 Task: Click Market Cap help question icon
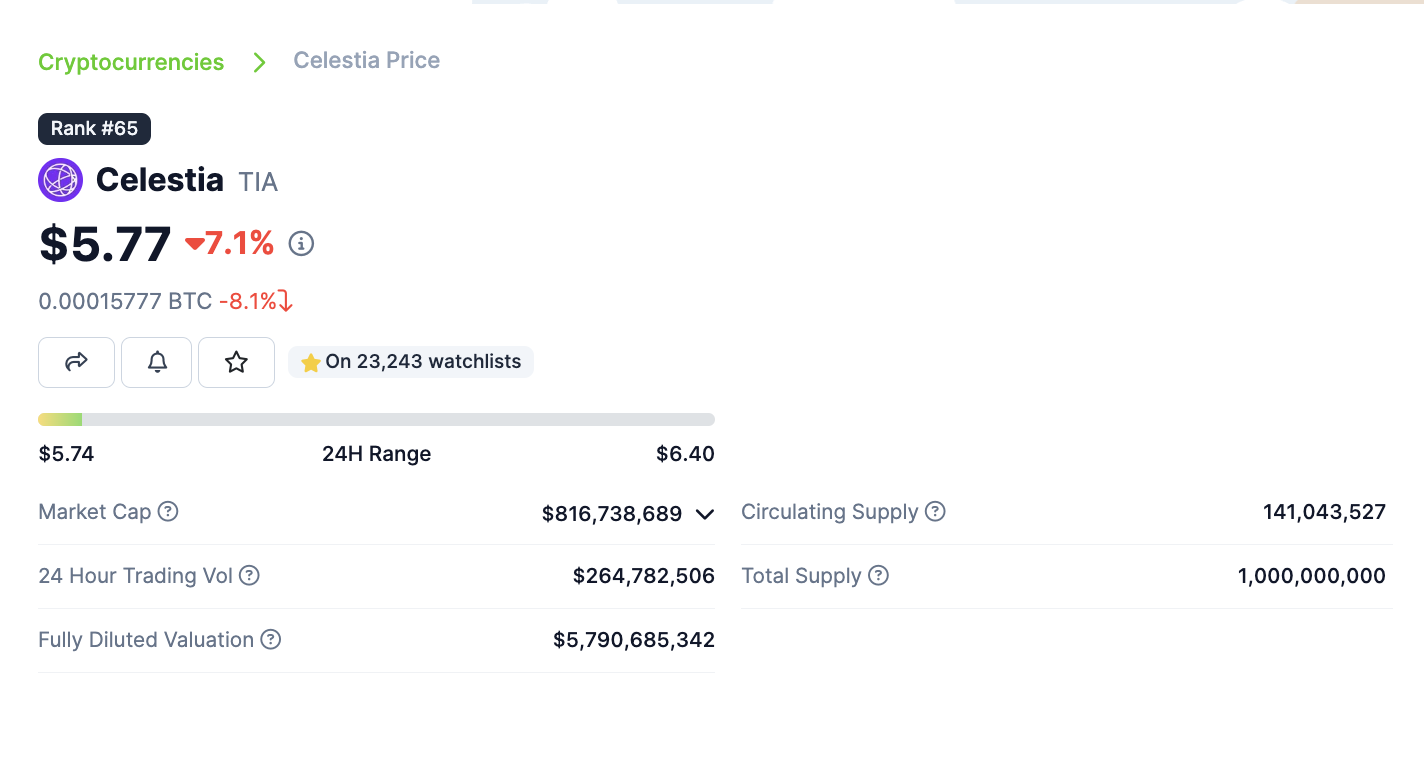coord(168,511)
